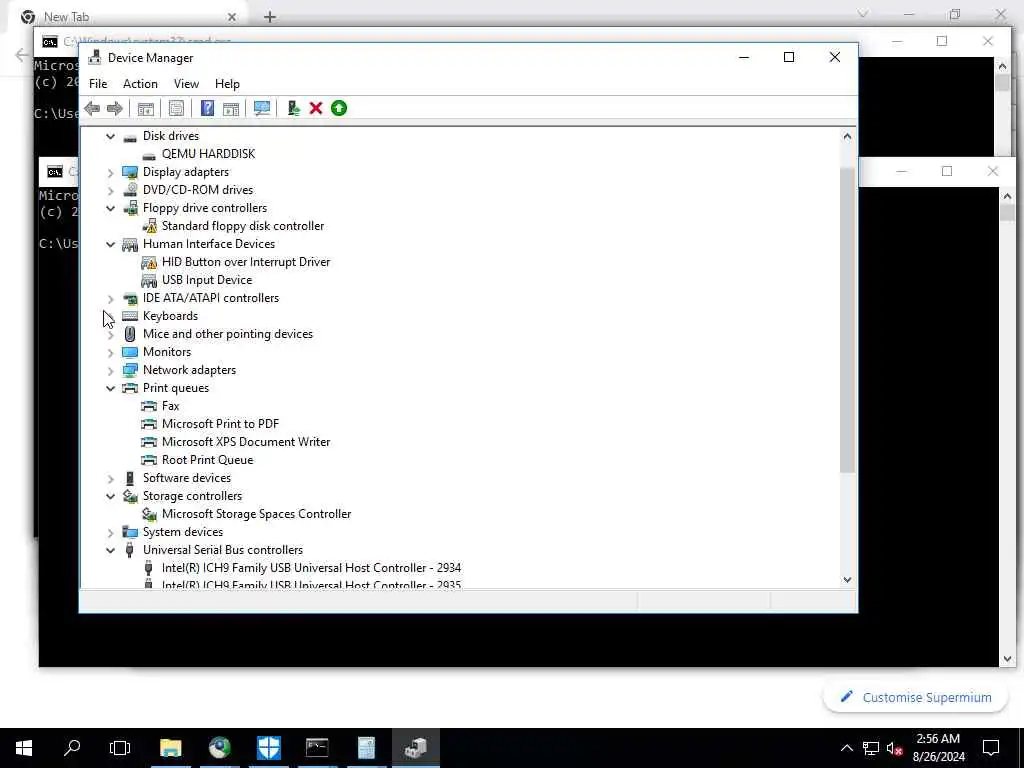Collapse the Disk drives node
The height and width of the screenshot is (768, 1024).
[110, 136]
